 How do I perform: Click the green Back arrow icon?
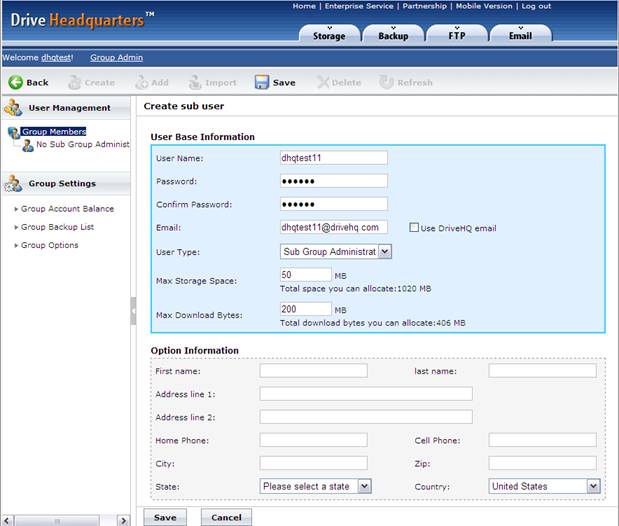[15, 82]
